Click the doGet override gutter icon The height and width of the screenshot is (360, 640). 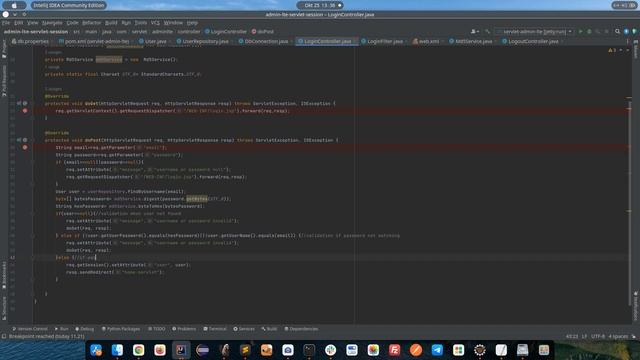pyautogui.click(x=20, y=103)
